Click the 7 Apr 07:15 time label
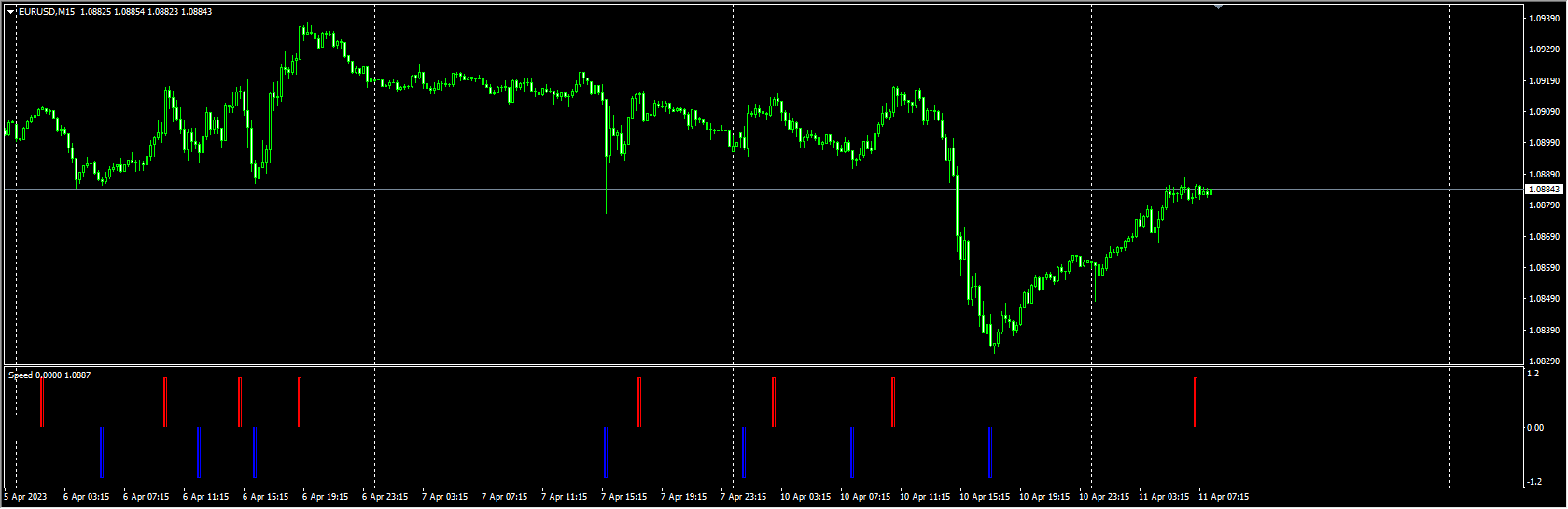 (504, 497)
